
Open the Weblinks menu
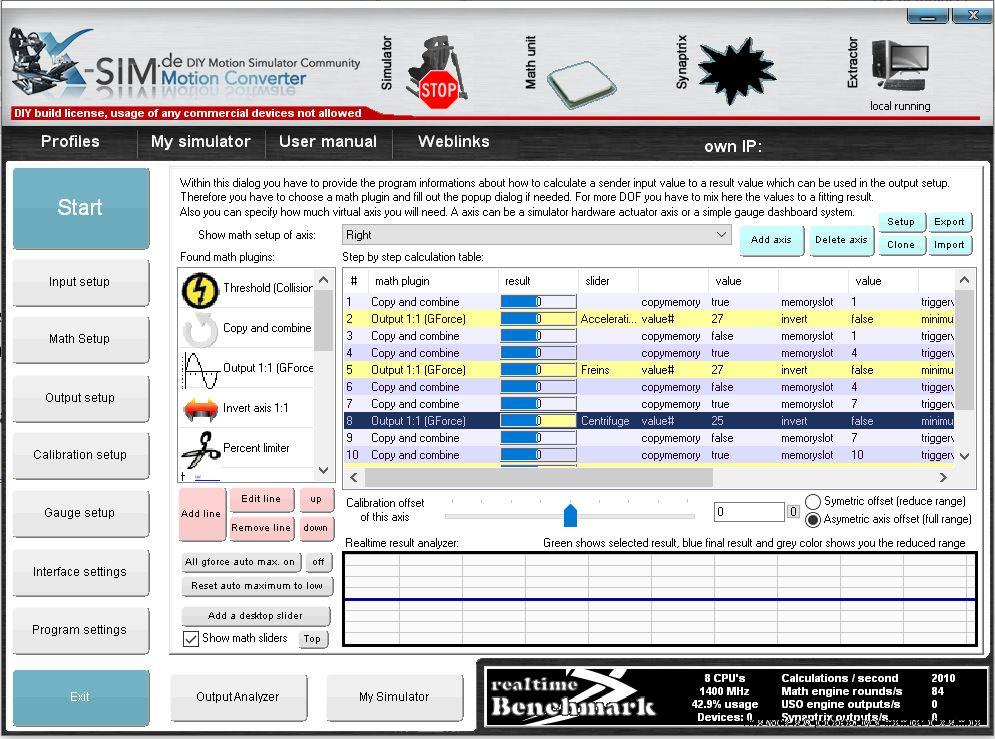[x=454, y=141]
